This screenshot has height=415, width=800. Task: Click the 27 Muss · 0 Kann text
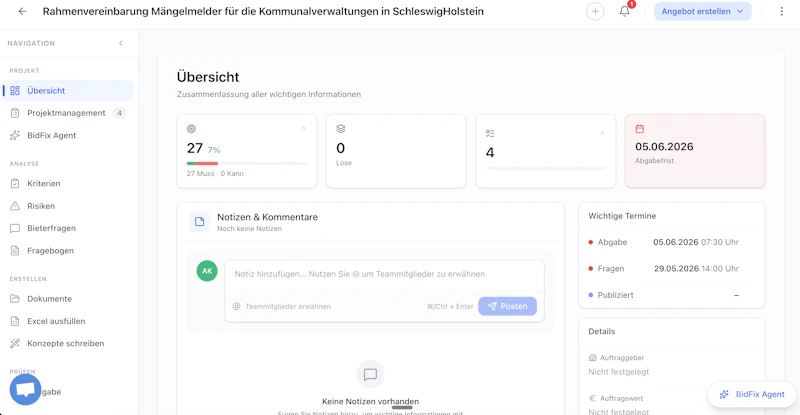click(215, 174)
